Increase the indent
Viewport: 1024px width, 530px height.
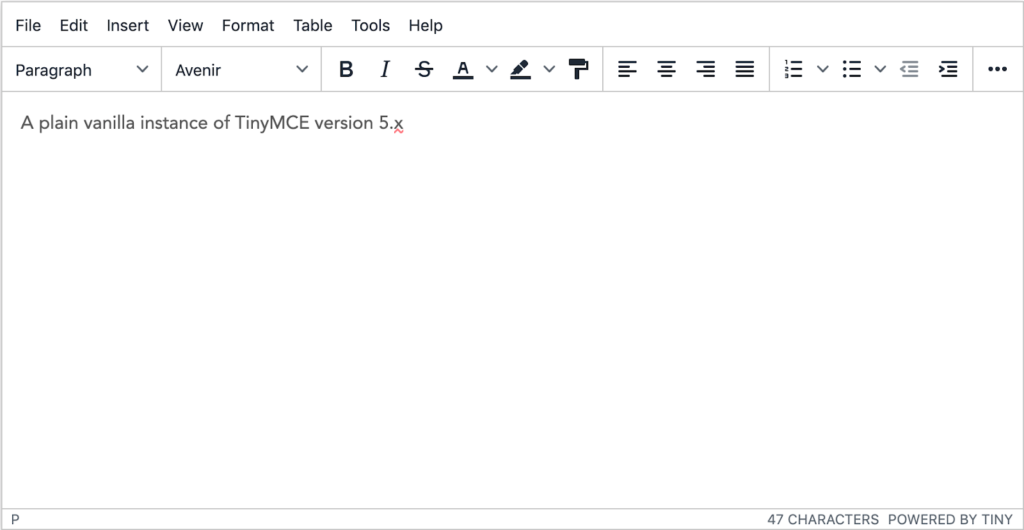click(948, 69)
